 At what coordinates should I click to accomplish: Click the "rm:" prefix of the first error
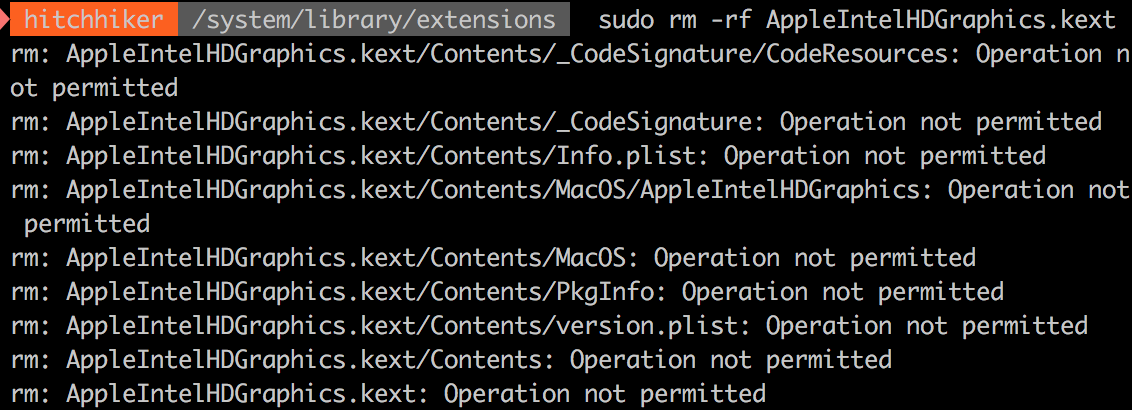point(31,54)
